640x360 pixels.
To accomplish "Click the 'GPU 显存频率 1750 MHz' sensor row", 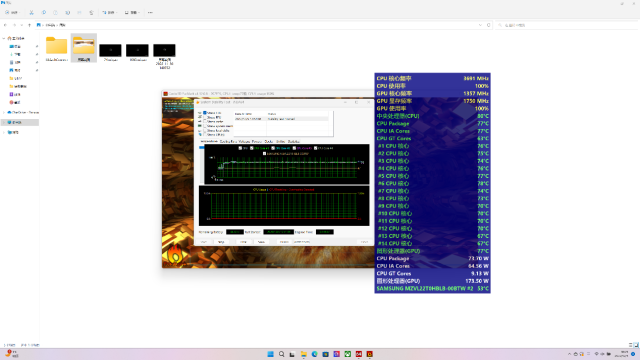I will [432, 101].
